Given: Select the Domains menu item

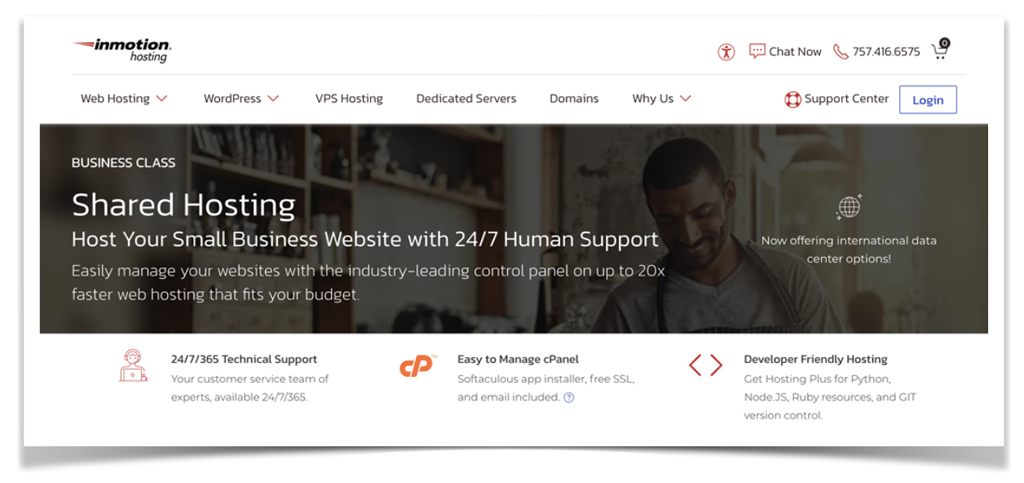Looking at the screenshot, I should [x=574, y=99].
